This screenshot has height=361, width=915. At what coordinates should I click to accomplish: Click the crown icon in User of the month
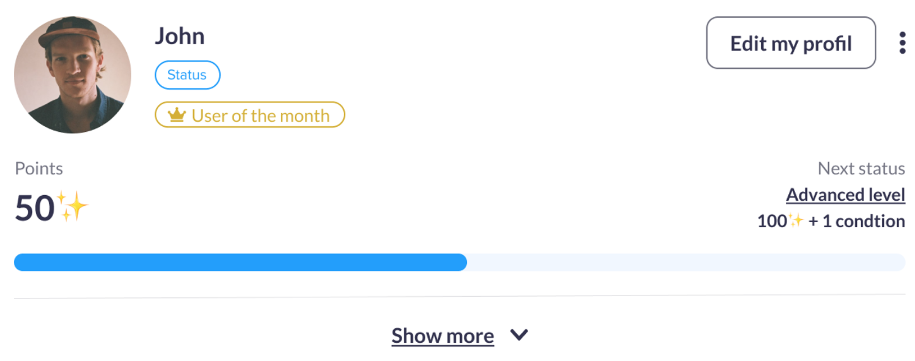click(176, 115)
